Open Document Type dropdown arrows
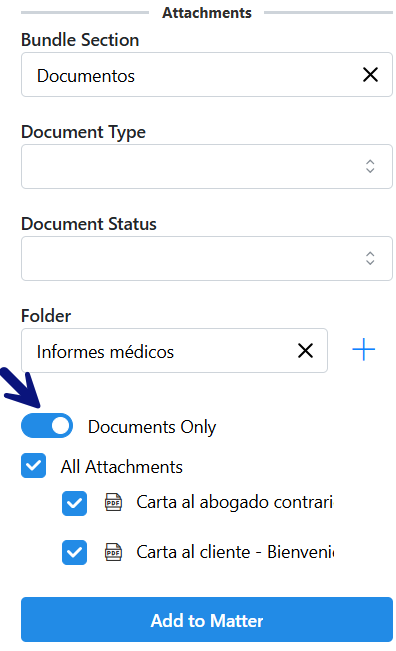The width and height of the screenshot is (396, 651). (370, 166)
